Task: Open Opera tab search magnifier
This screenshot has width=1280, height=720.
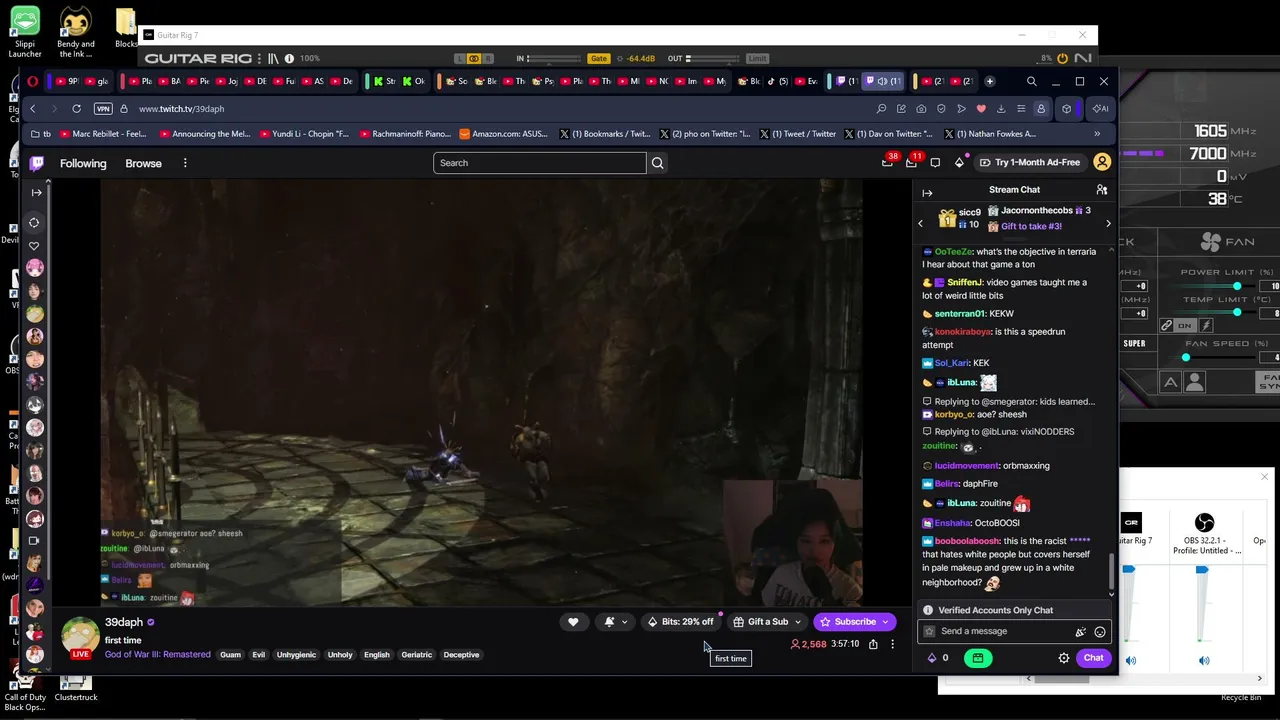Action: [1031, 81]
